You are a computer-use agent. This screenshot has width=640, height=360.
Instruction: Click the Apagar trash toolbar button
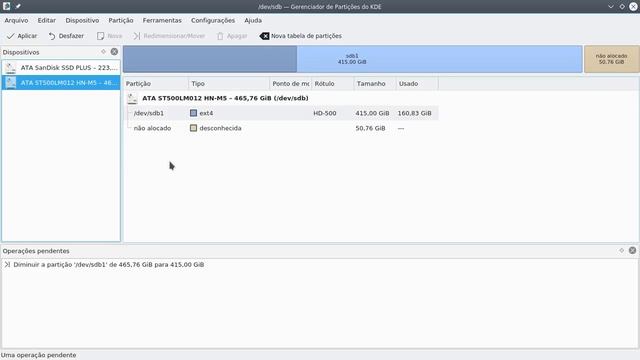pyautogui.click(x=232, y=36)
